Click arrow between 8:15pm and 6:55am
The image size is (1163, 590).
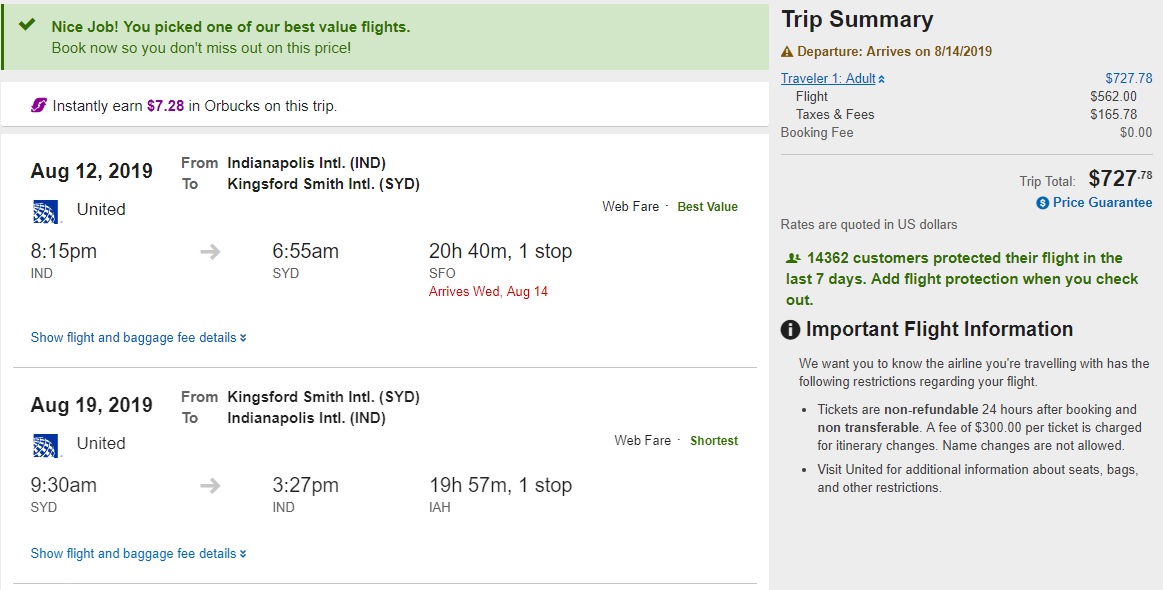pos(210,252)
